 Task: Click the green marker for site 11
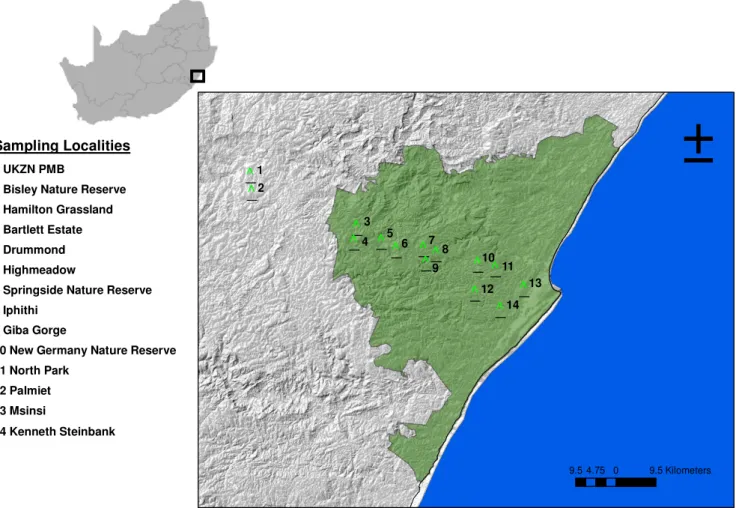pos(495,265)
